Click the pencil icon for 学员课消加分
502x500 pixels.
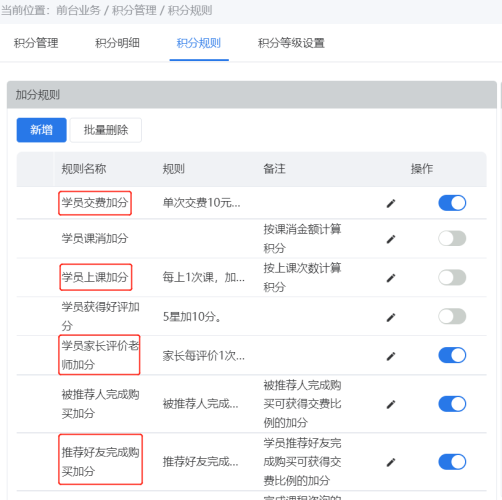point(391,239)
